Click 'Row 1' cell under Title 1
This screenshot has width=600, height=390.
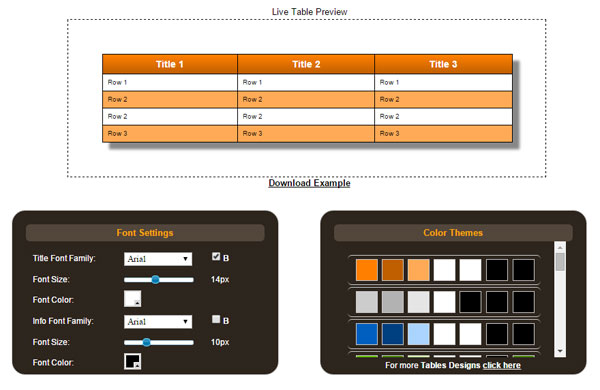[x=170, y=82]
